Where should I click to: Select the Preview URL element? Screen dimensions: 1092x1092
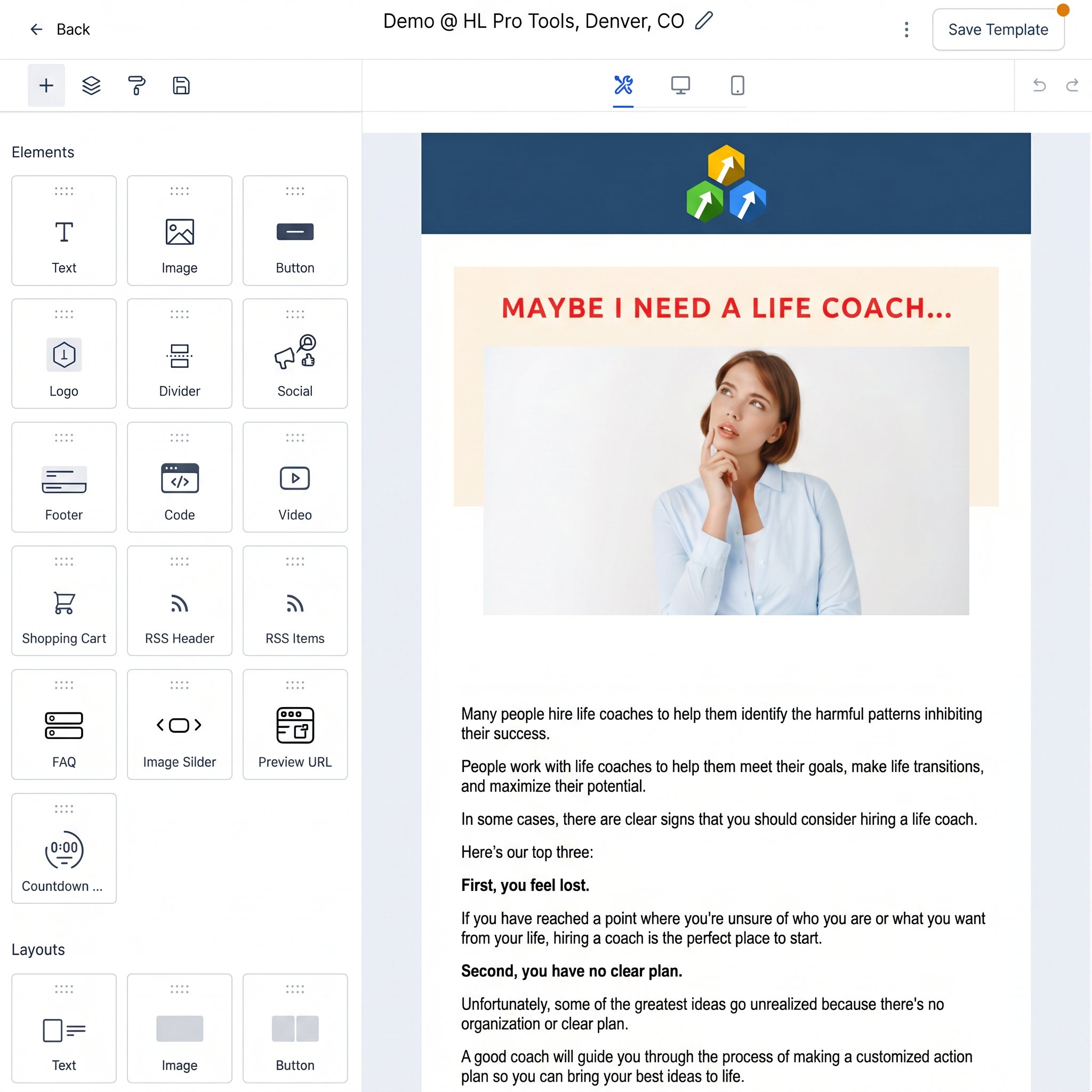295,725
